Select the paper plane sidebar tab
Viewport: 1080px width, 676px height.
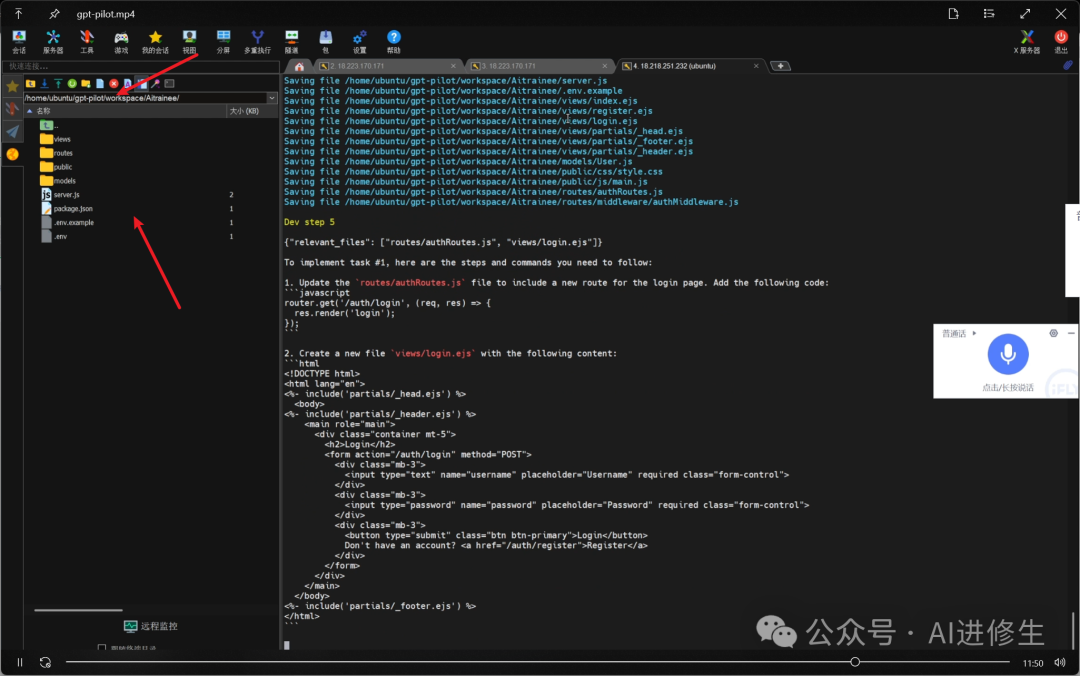(12, 131)
